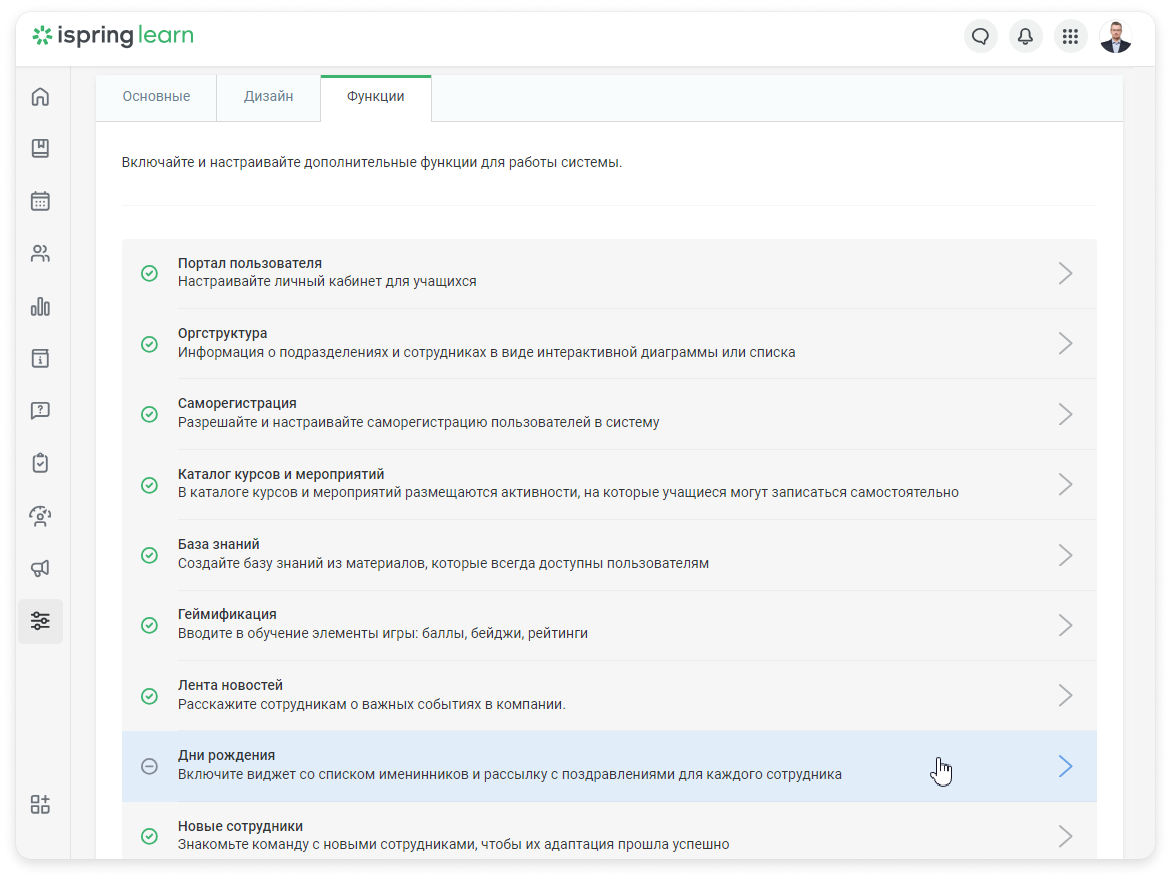Open the users icon in sidebar
Image resolution: width=1171 pixels, height=879 pixels.
click(40, 254)
